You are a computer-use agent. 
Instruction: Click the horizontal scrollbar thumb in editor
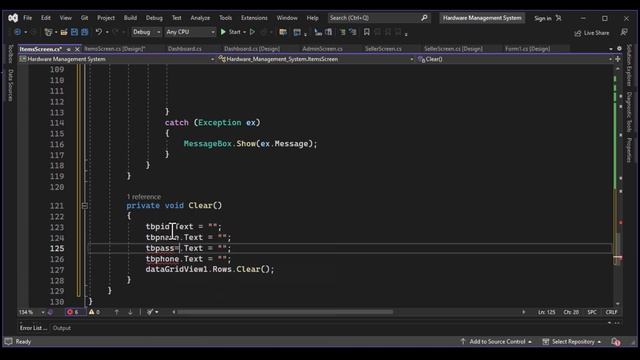tap(285, 312)
